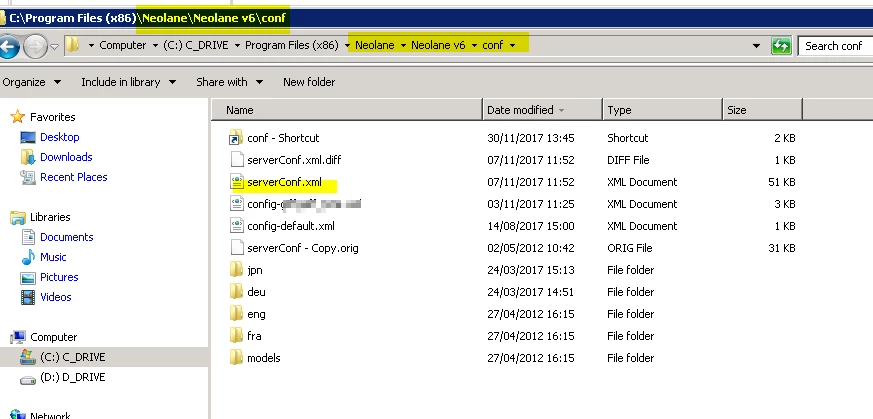Screen dimensions: 873x419
Task: Click the Videos filmstrip icon
Action: pos(28,297)
